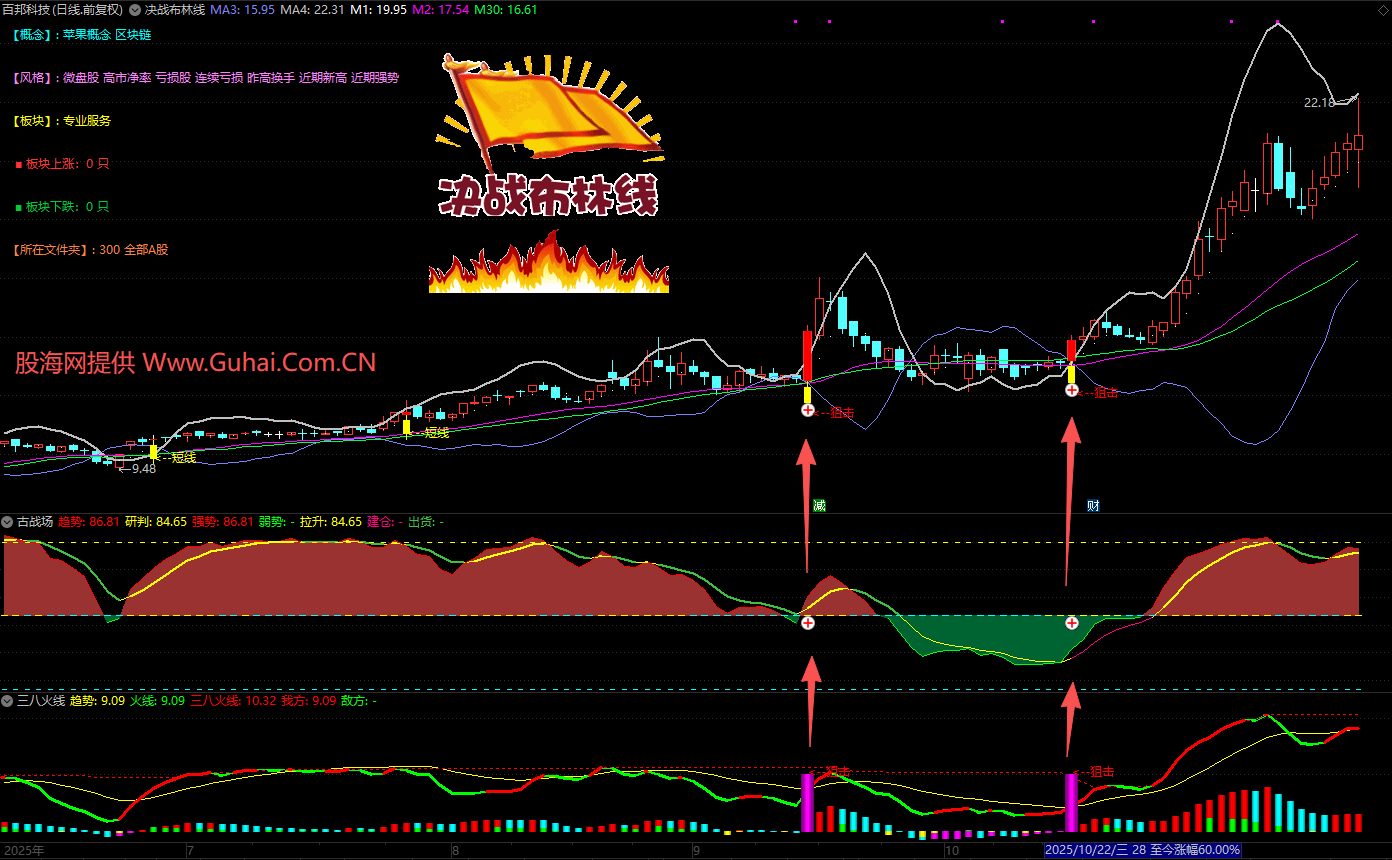Expand the 三八火线 indicator panel menu
Viewport: 1392px width, 860px height.
8,701
